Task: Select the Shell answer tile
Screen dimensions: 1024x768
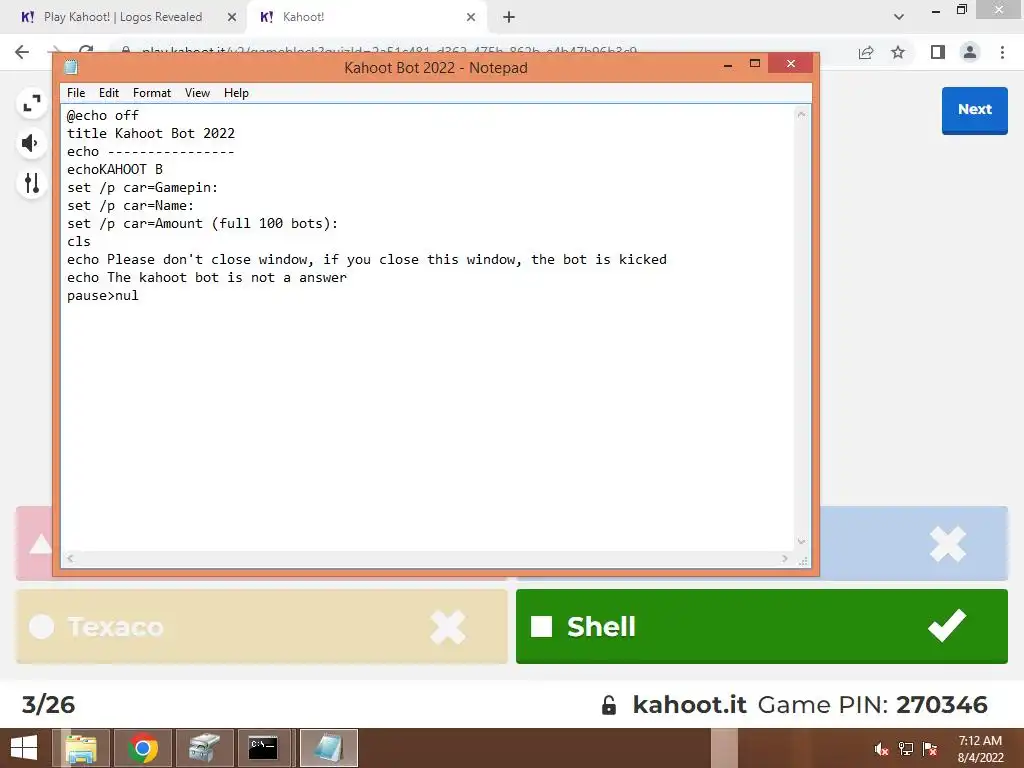Action: (761, 626)
